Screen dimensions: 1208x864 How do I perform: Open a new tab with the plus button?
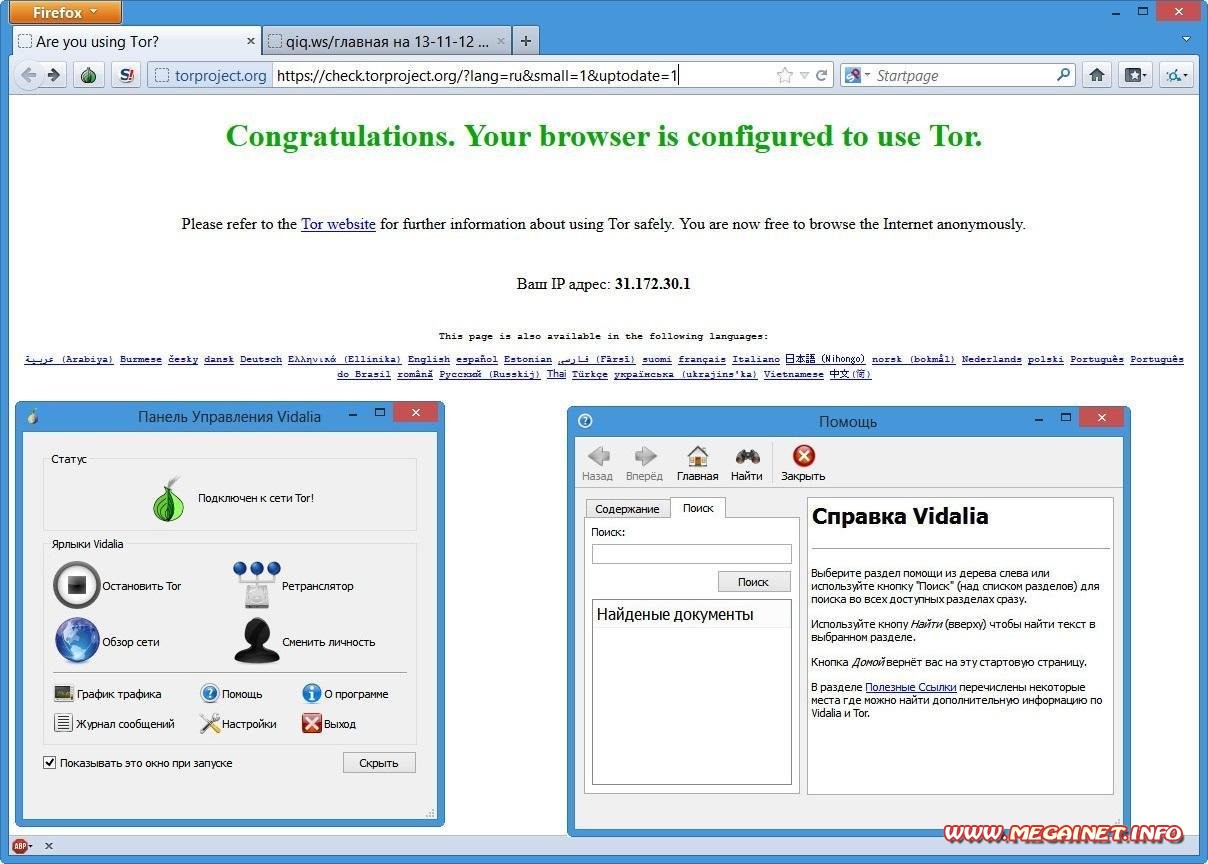point(525,41)
